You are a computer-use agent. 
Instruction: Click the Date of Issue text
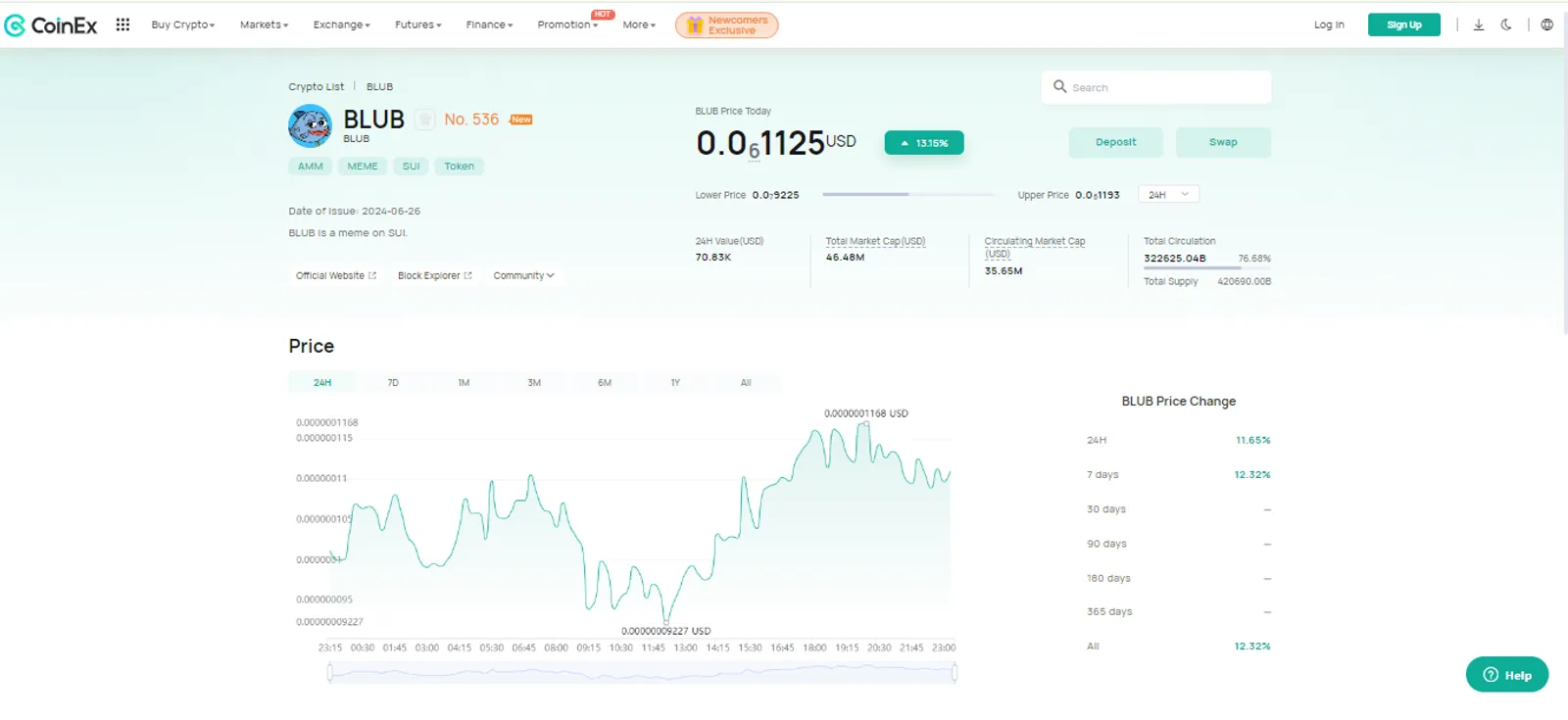[355, 211]
